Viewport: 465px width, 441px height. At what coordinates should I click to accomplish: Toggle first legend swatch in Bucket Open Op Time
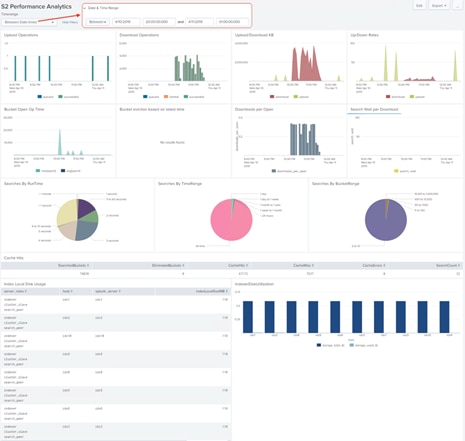38,171
